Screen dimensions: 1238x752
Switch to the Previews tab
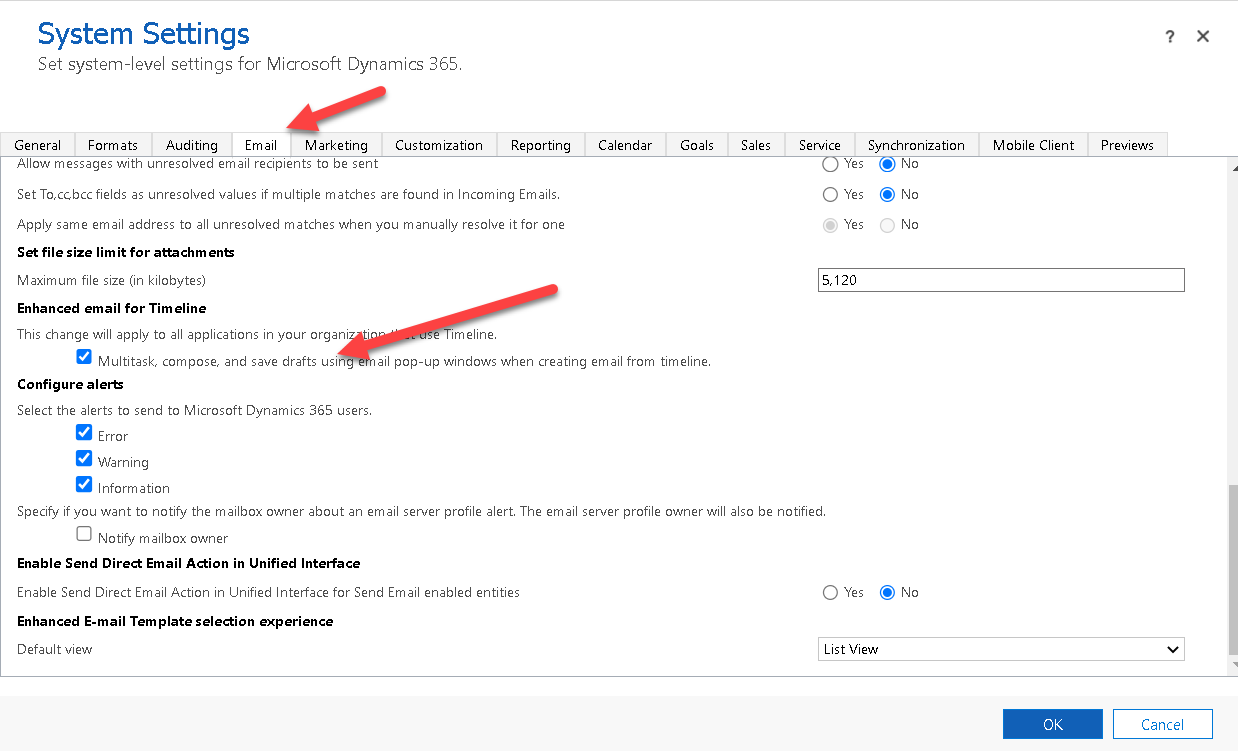tap(1126, 144)
